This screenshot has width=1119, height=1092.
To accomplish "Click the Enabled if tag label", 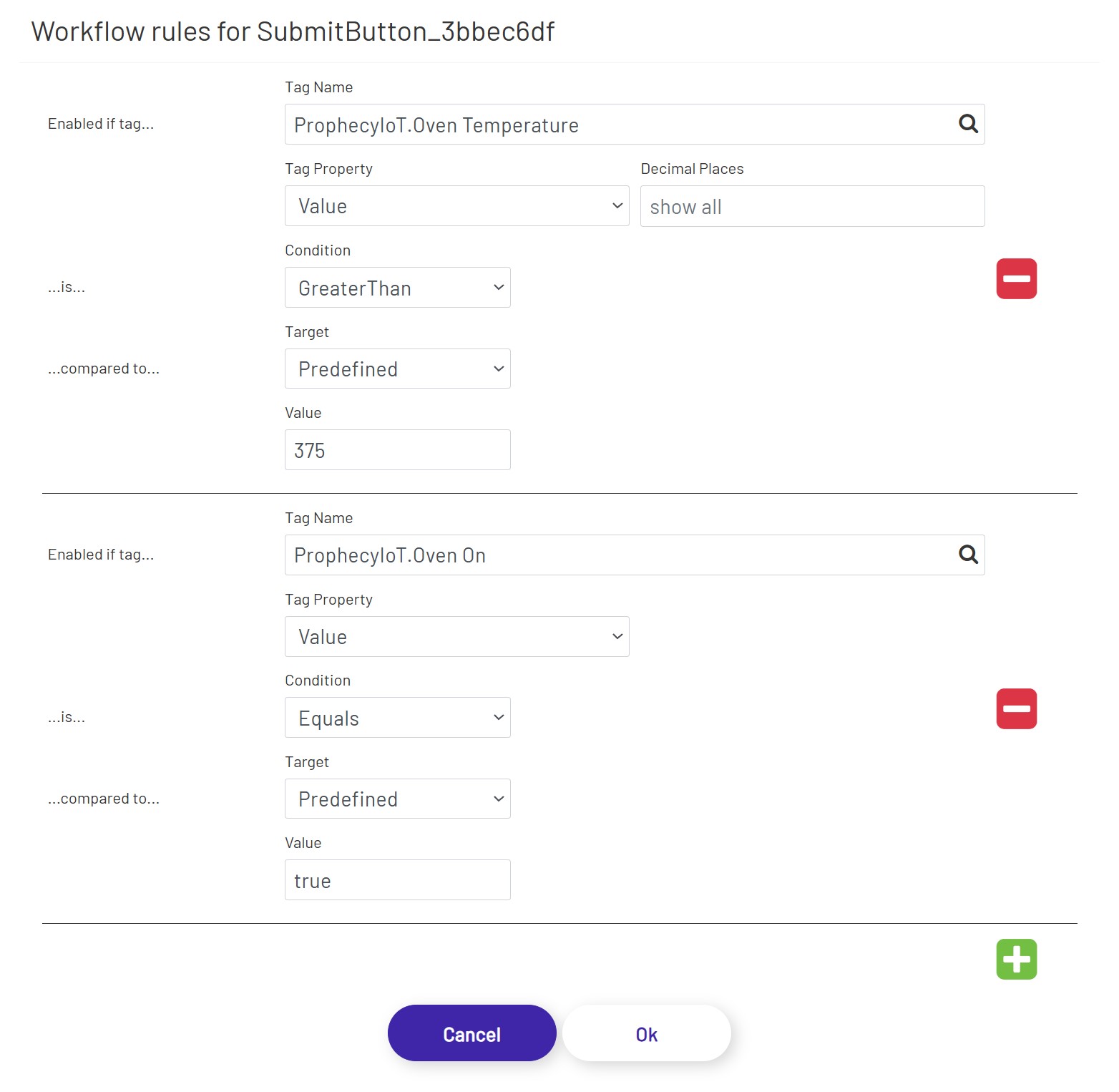I will pos(100,123).
